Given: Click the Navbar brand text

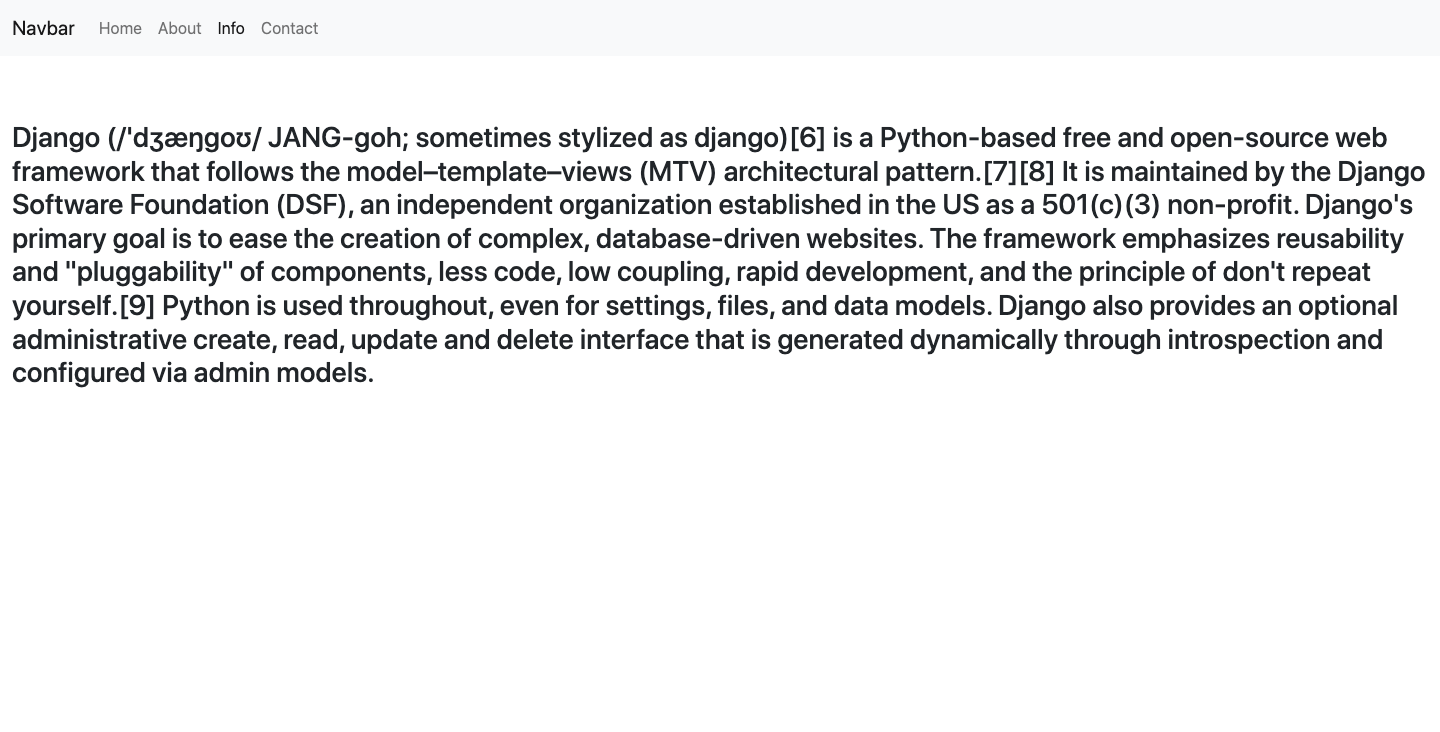Looking at the screenshot, I should click(x=43, y=28).
